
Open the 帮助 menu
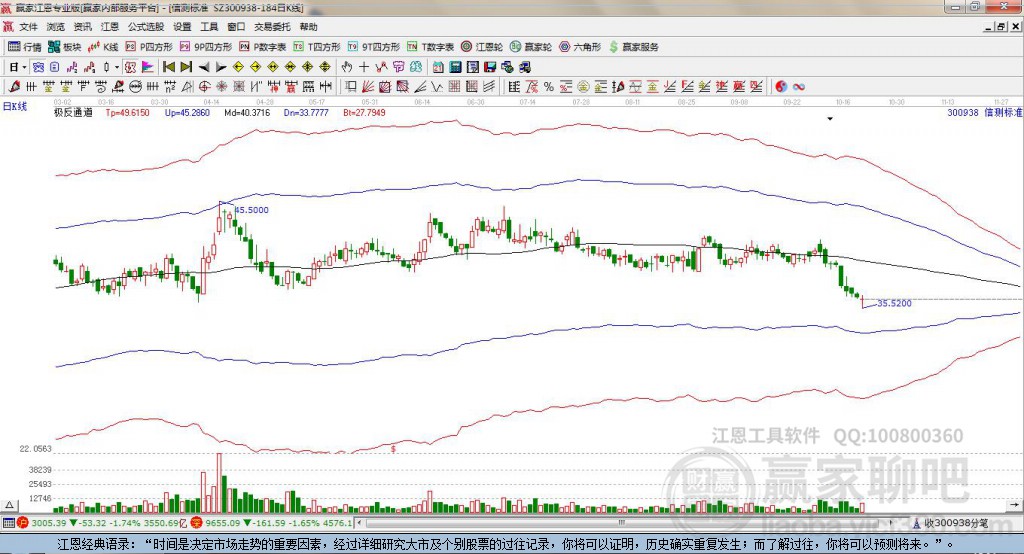point(308,27)
